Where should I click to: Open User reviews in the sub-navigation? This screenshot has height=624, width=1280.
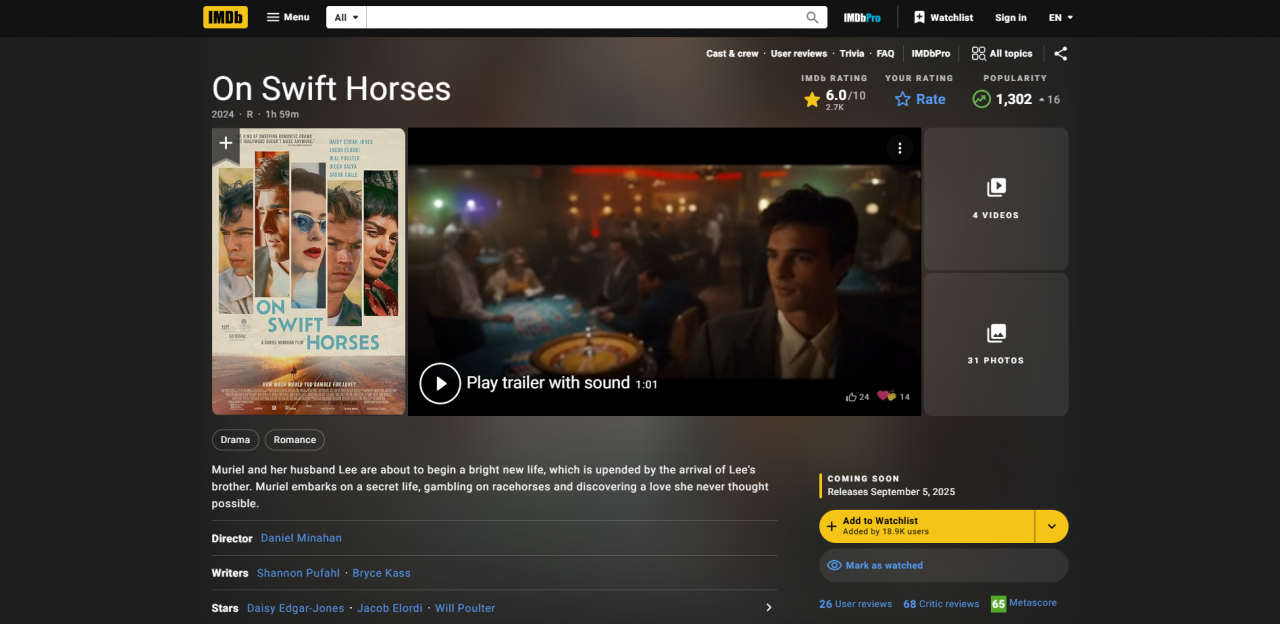pos(799,54)
